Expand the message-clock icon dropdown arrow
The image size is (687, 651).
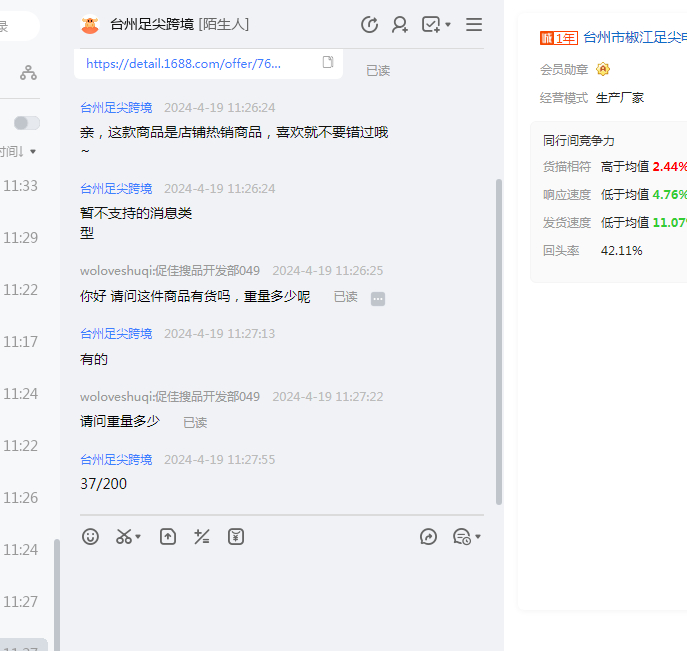(478, 537)
